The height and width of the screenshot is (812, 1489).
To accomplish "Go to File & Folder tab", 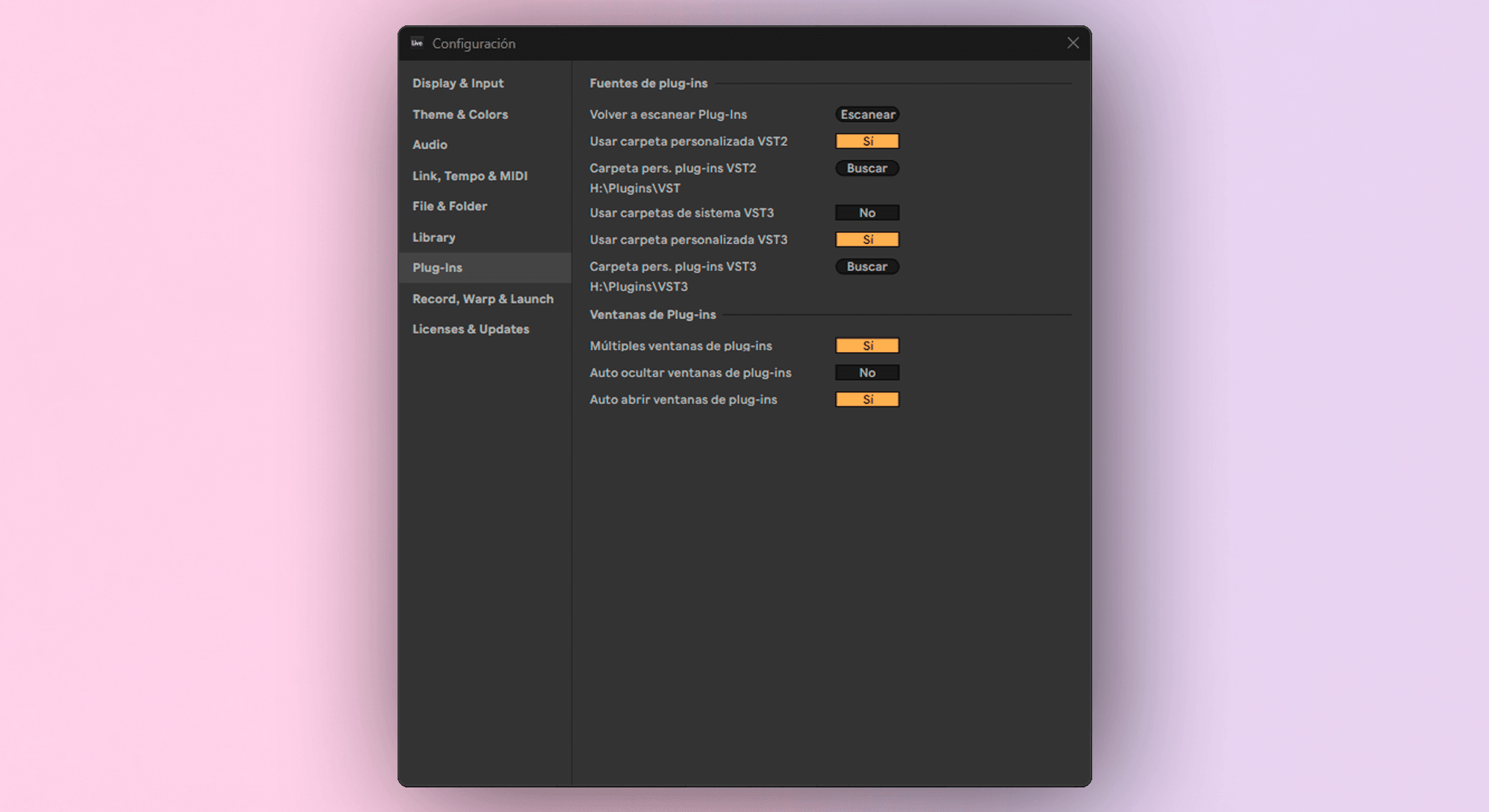I will coord(450,206).
